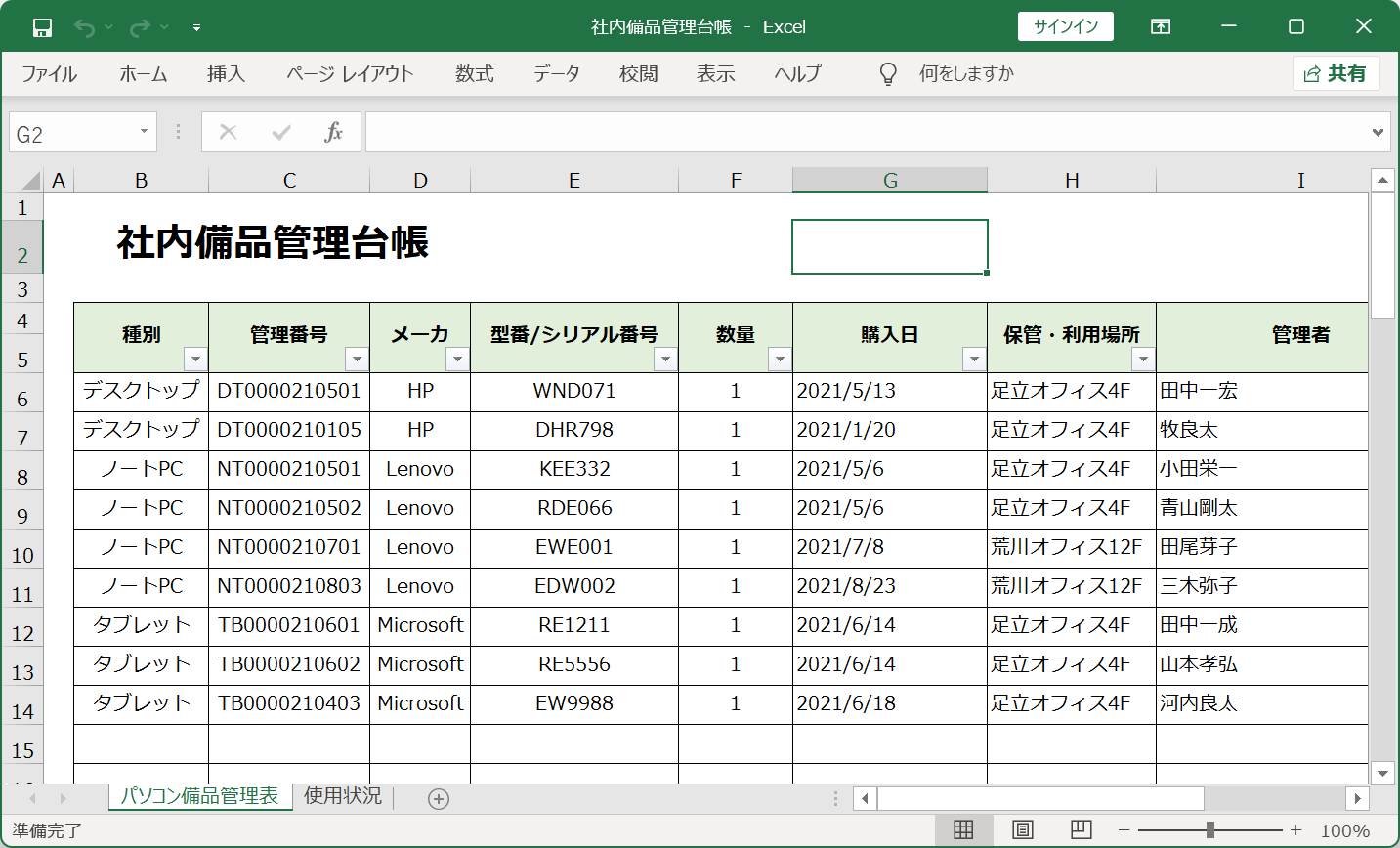This screenshot has width=1400, height=848.
Task: Switch to Page Layout view icon
Action: click(x=1023, y=830)
